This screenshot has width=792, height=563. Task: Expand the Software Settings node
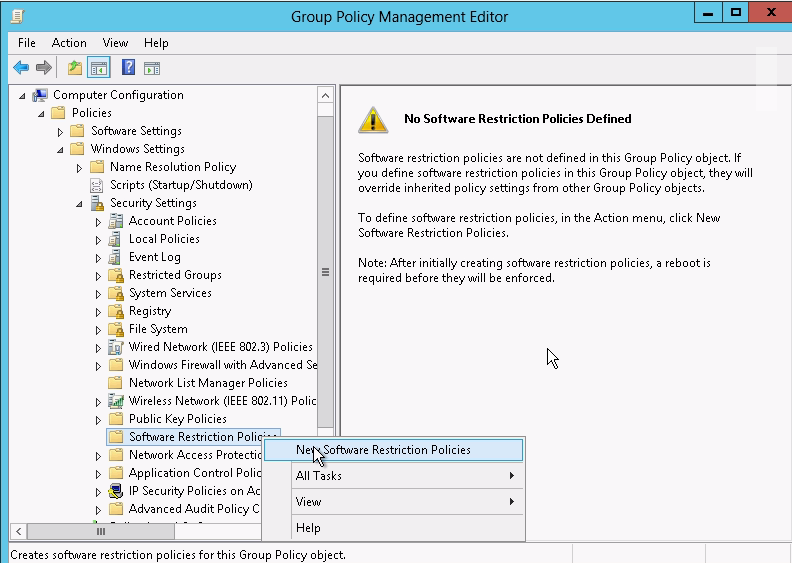60,132
